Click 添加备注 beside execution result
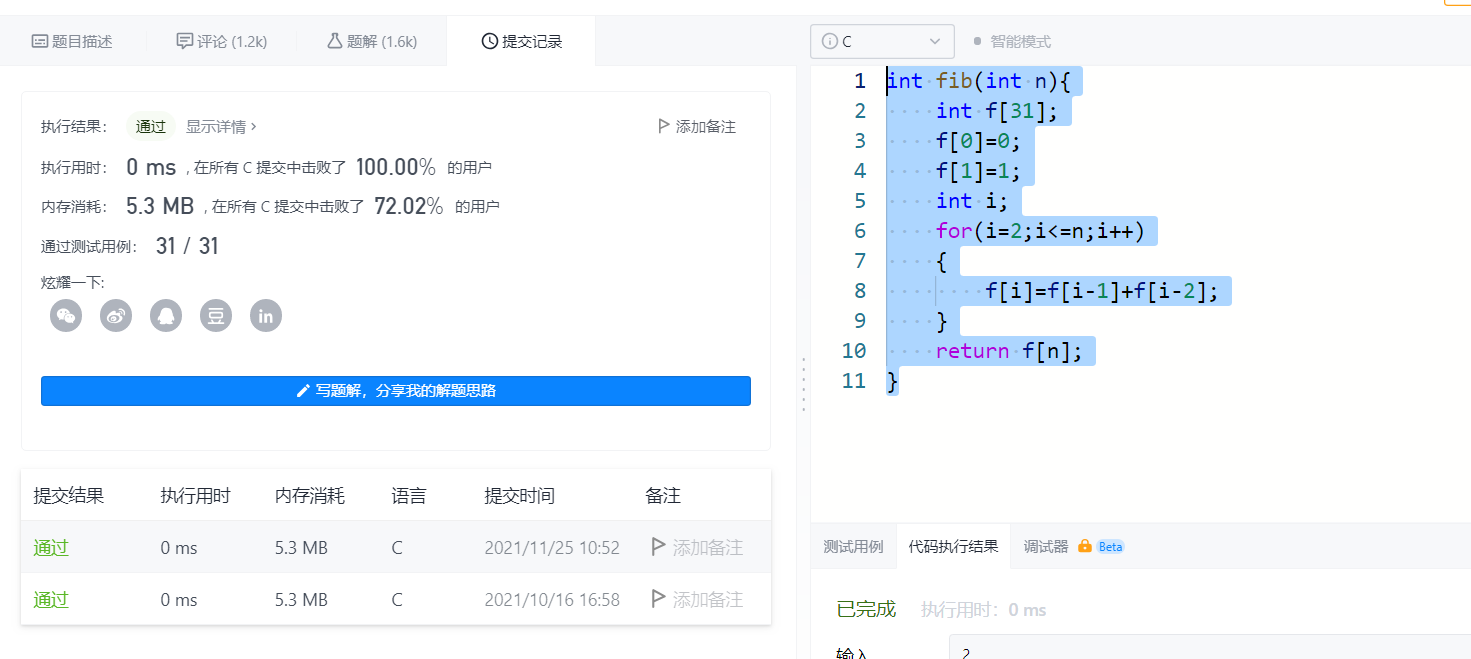The width and height of the screenshot is (1471, 659). click(x=696, y=126)
